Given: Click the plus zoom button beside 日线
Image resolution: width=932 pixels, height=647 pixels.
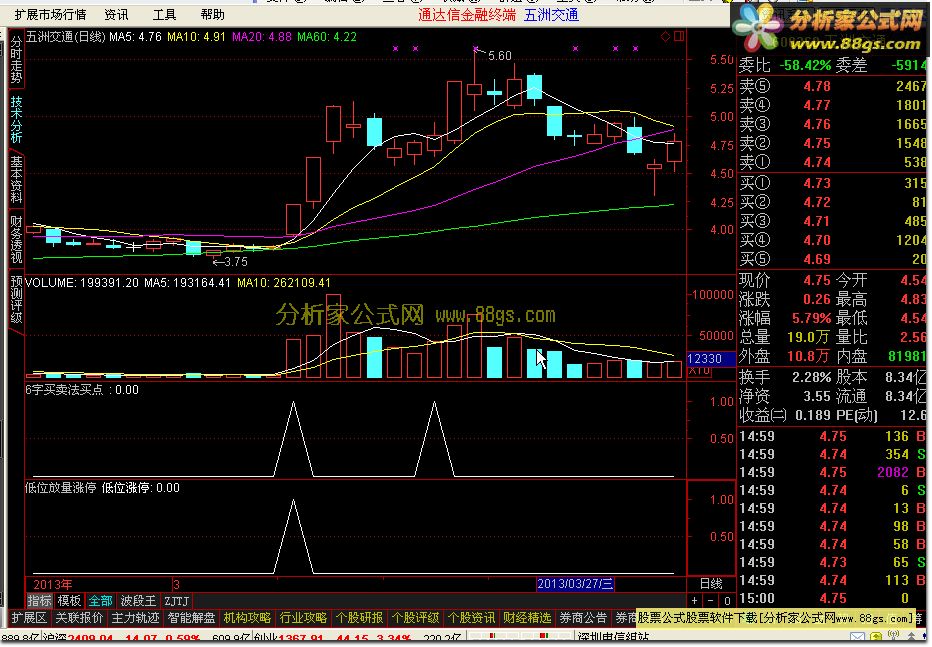Looking at the screenshot, I should [695, 601].
